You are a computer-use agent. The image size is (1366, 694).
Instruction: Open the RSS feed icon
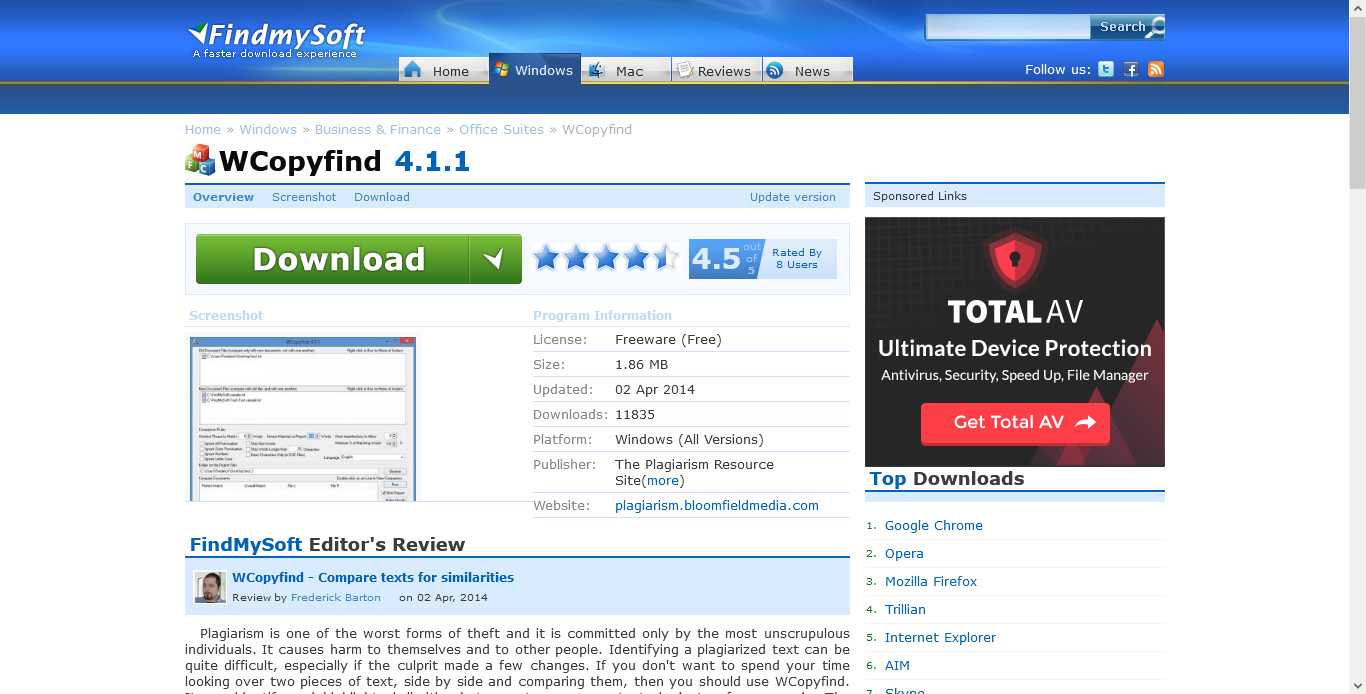point(1156,69)
